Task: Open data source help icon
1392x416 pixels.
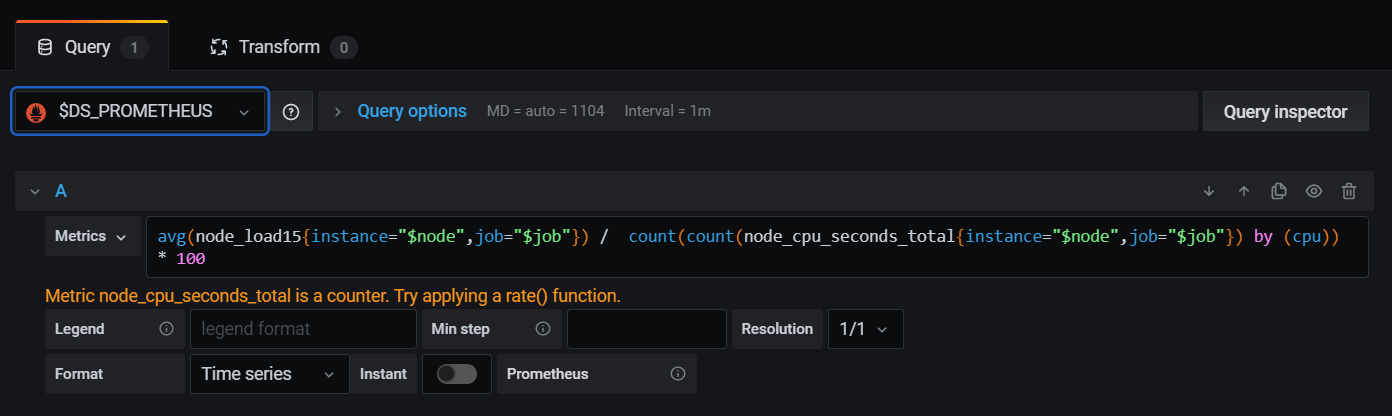Action: click(291, 112)
